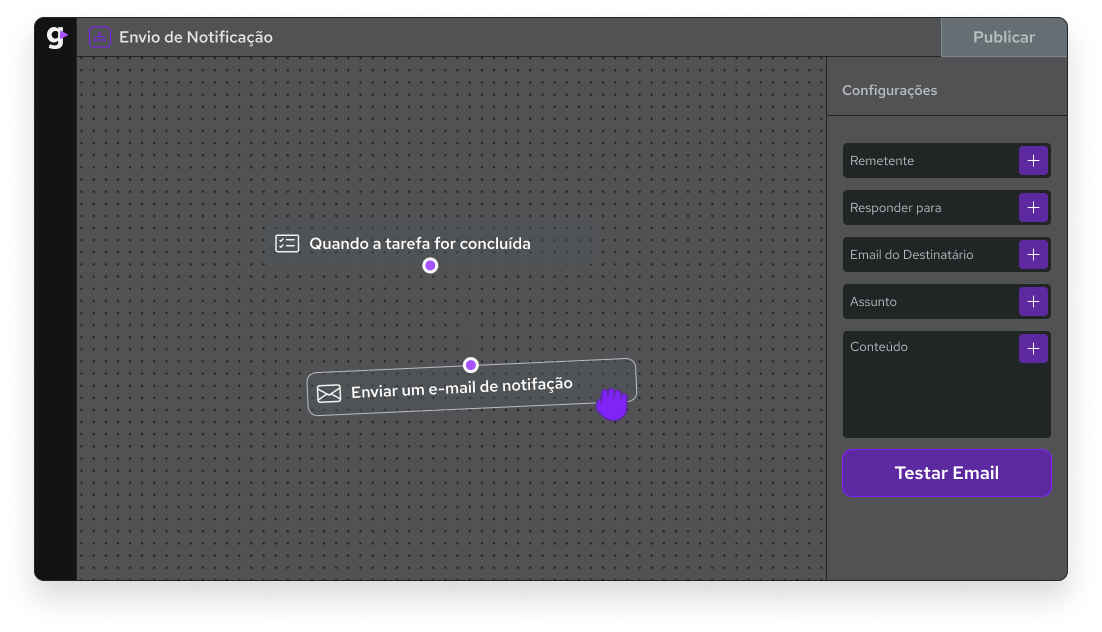Insert variable using Conteúdo plus button
Viewport: 1102px width, 632px height.
click(1033, 349)
